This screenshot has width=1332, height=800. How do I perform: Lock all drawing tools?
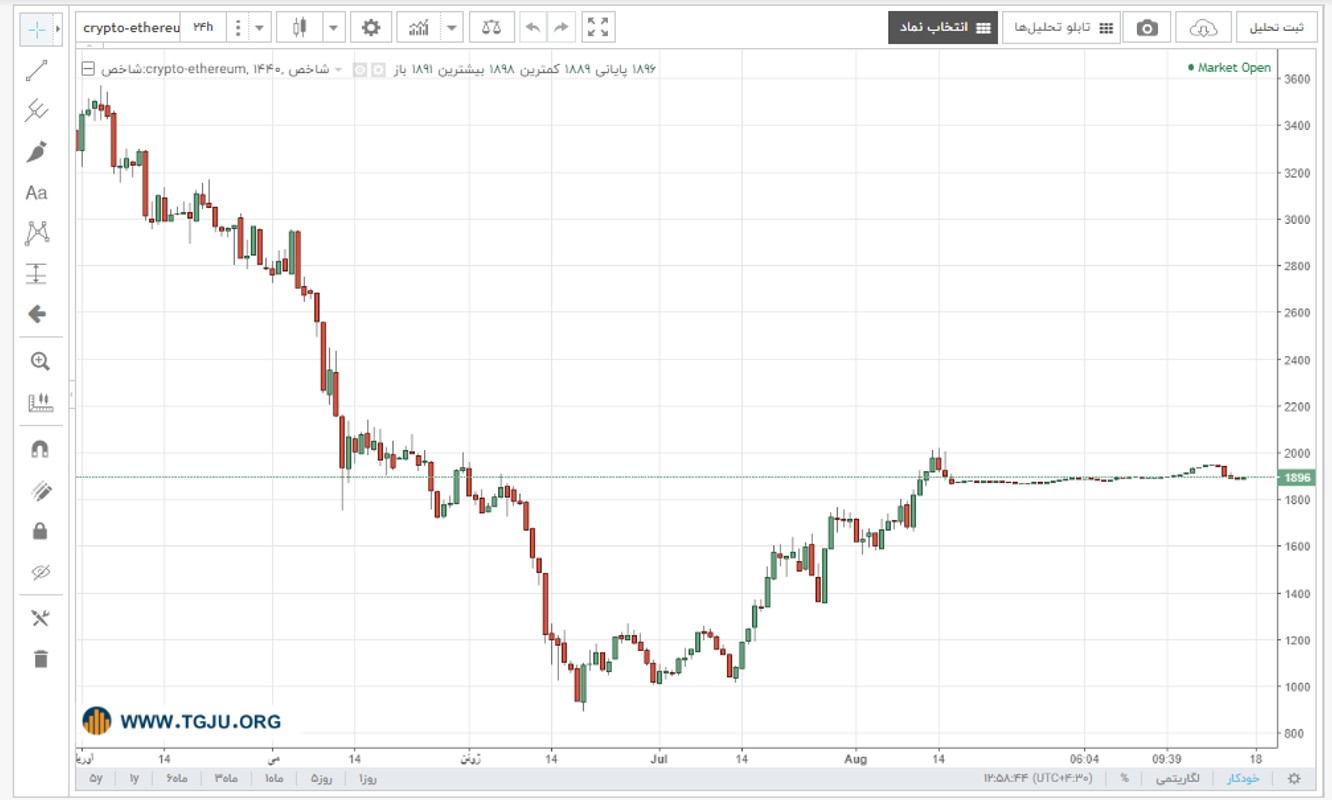[x=40, y=531]
